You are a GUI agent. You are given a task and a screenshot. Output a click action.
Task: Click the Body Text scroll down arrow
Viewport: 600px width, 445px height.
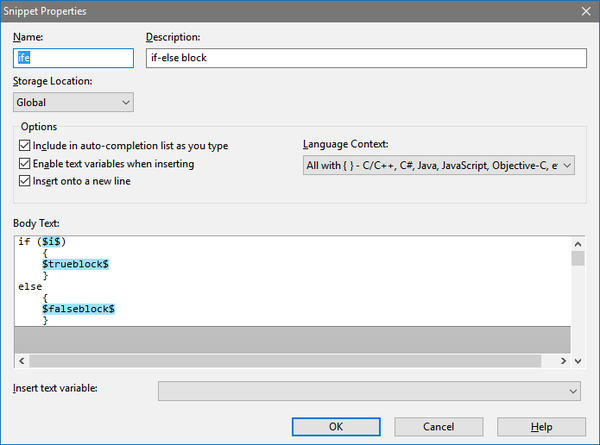[x=578, y=361]
